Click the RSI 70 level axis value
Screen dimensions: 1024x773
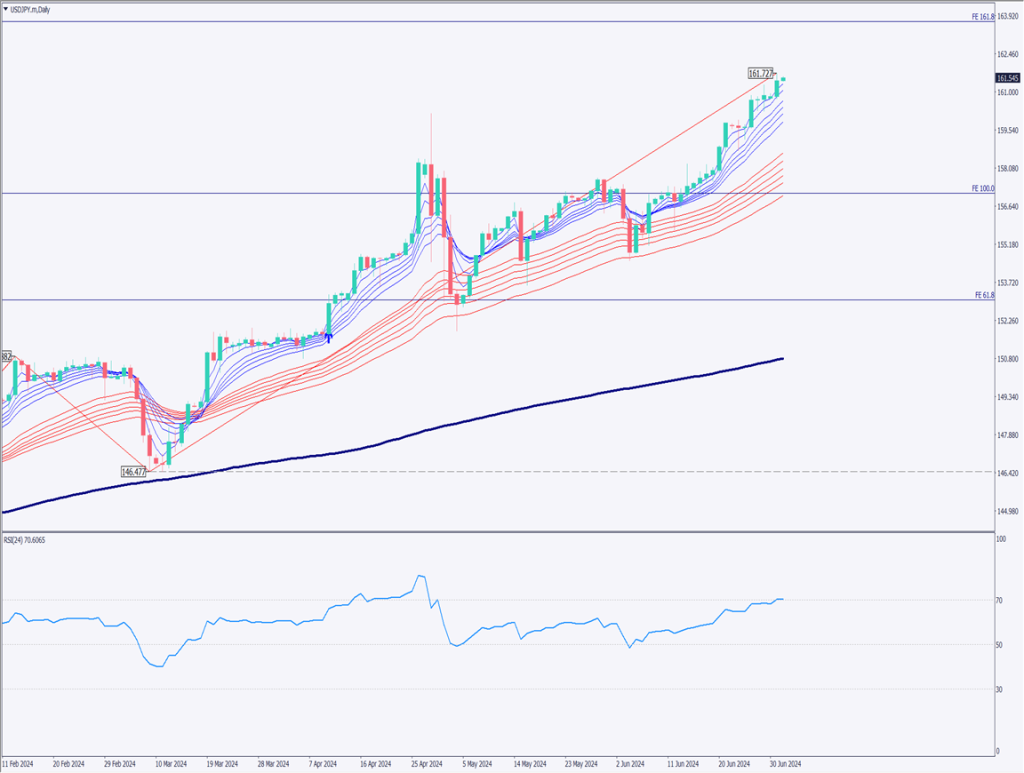tap(999, 600)
